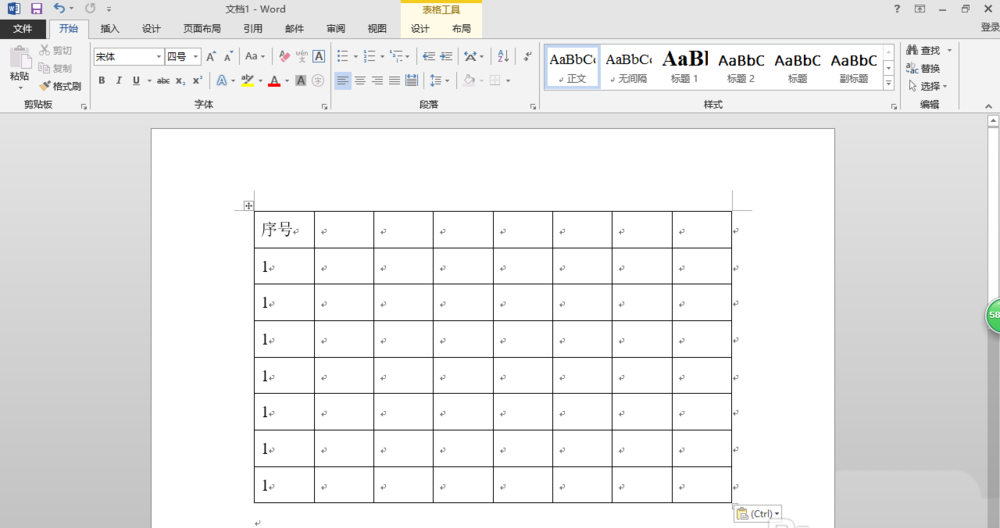
Task: Toggle Bold formatting
Action: click(x=101, y=81)
